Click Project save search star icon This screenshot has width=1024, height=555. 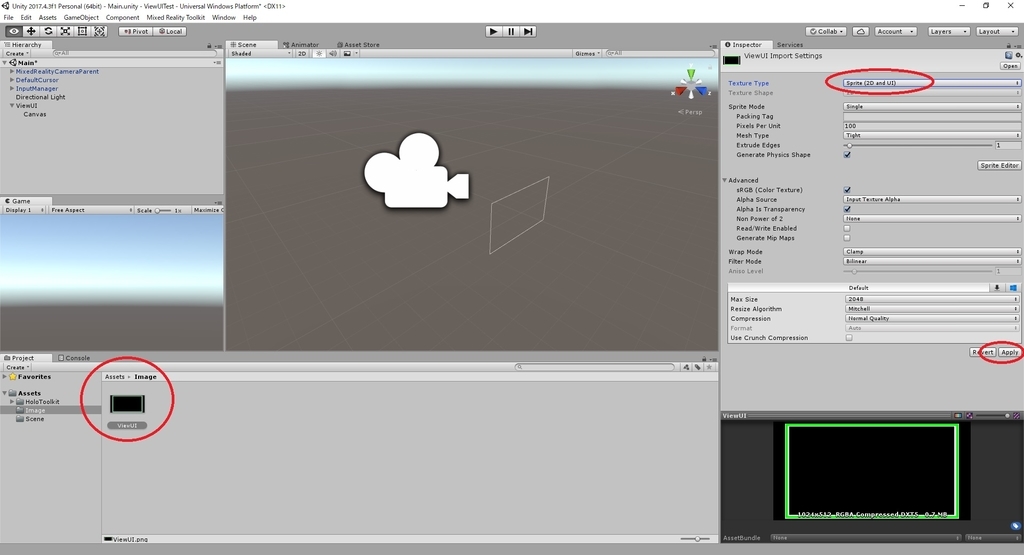[709, 367]
